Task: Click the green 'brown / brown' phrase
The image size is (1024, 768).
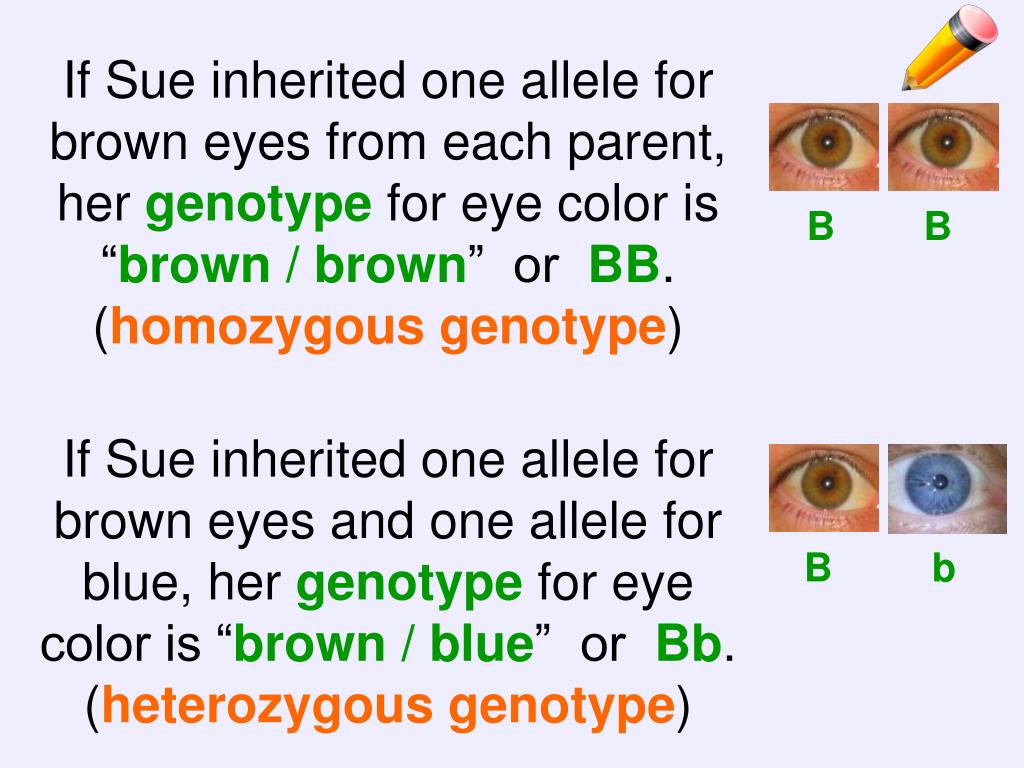Action: (292, 265)
